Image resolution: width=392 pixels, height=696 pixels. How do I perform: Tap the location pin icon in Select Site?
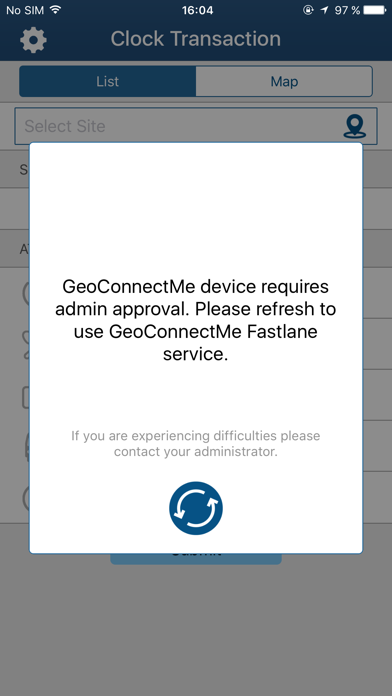[355, 127]
